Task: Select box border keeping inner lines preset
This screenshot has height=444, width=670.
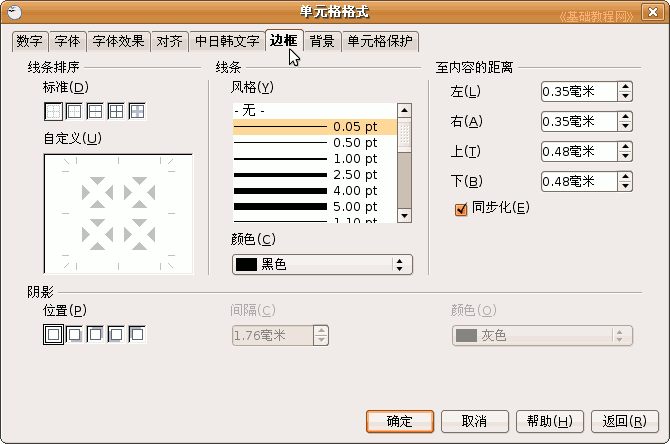Action: (137, 112)
